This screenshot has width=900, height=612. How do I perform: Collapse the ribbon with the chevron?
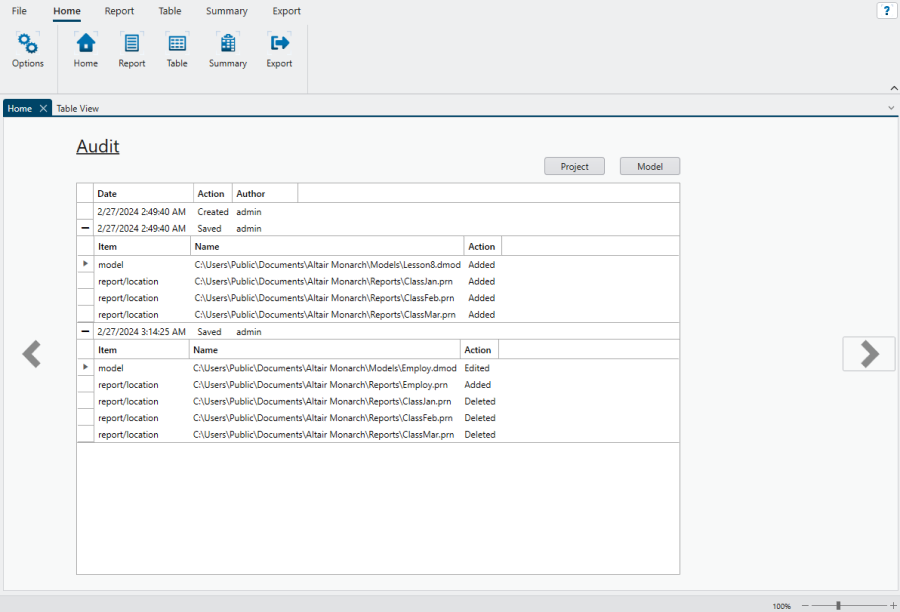coord(893,88)
